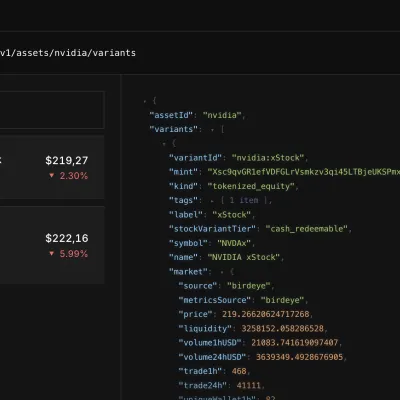Click the empty outlined box above price cards
The height and width of the screenshot is (400, 400).
pyautogui.click(x=52, y=110)
